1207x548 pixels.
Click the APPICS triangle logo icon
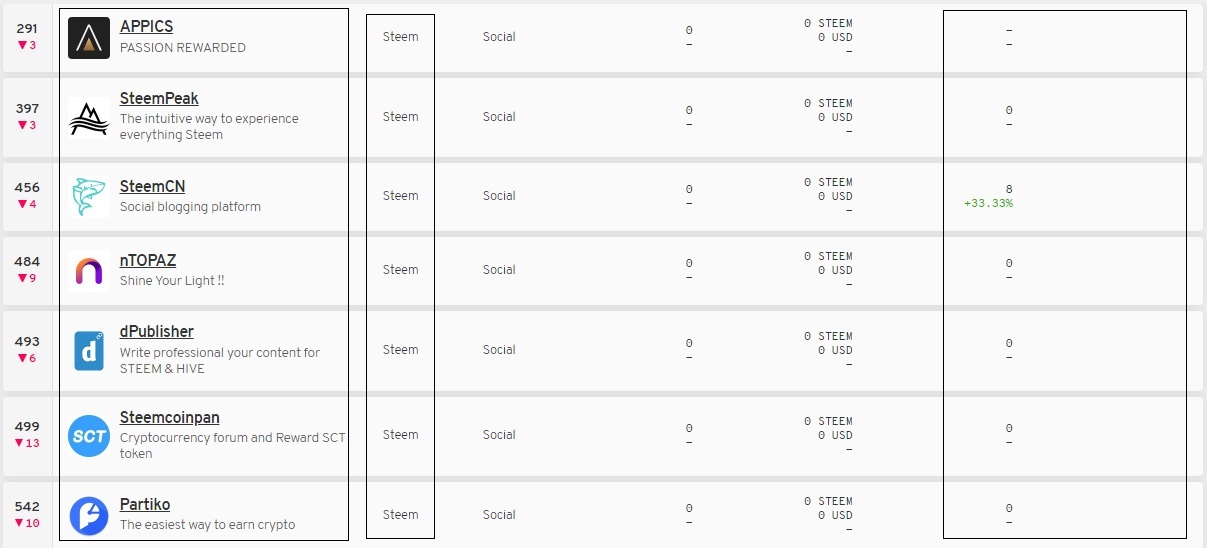click(89, 38)
